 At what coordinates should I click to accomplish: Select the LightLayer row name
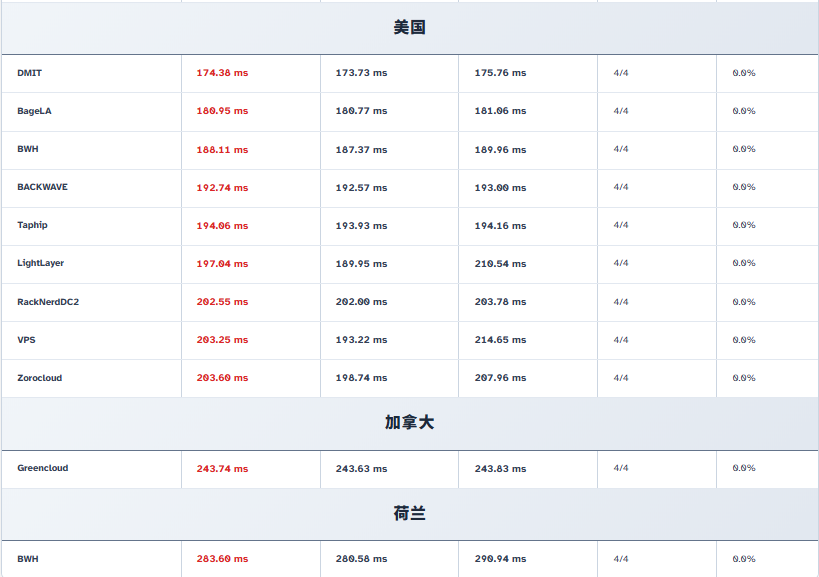(x=40, y=263)
